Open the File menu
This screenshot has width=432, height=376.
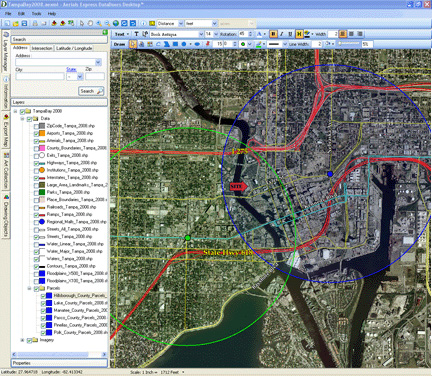point(8,14)
